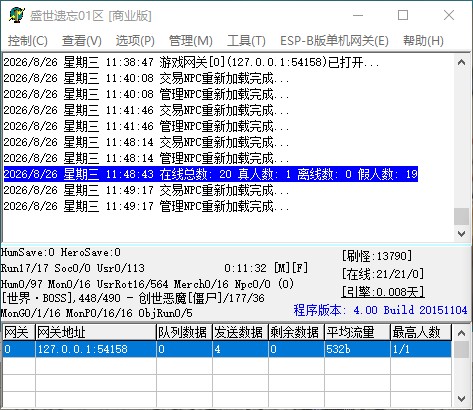Click the 发送数据 column header
The height and width of the screenshot is (410, 473).
(x=240, y=332)
